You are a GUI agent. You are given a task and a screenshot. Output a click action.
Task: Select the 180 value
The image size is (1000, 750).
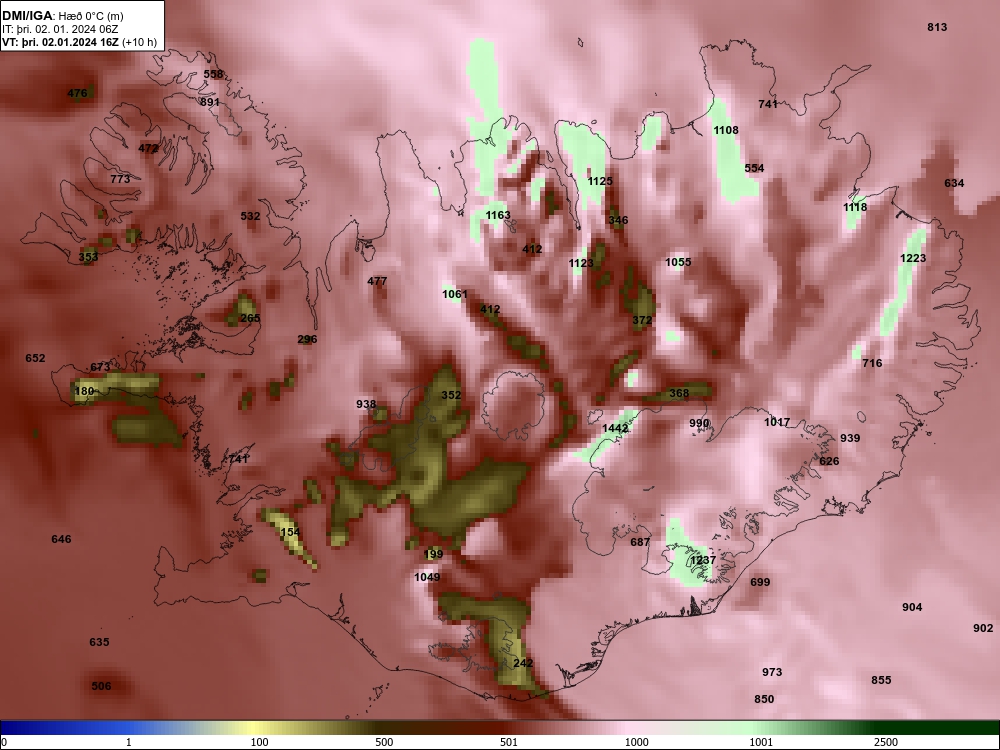(x=85, y=391)
